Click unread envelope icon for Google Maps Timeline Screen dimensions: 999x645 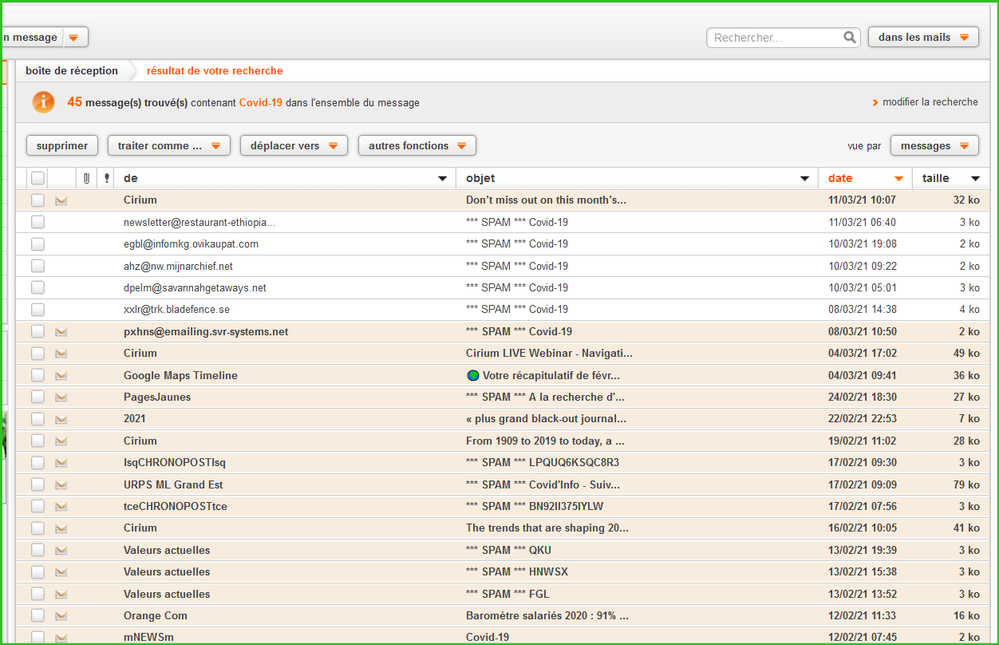click(61, 376)
